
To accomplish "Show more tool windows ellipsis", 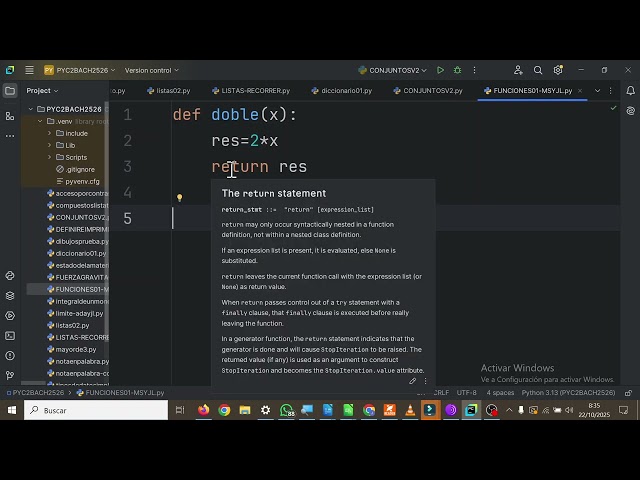I will pyautogui.click(x=10, y=136).
